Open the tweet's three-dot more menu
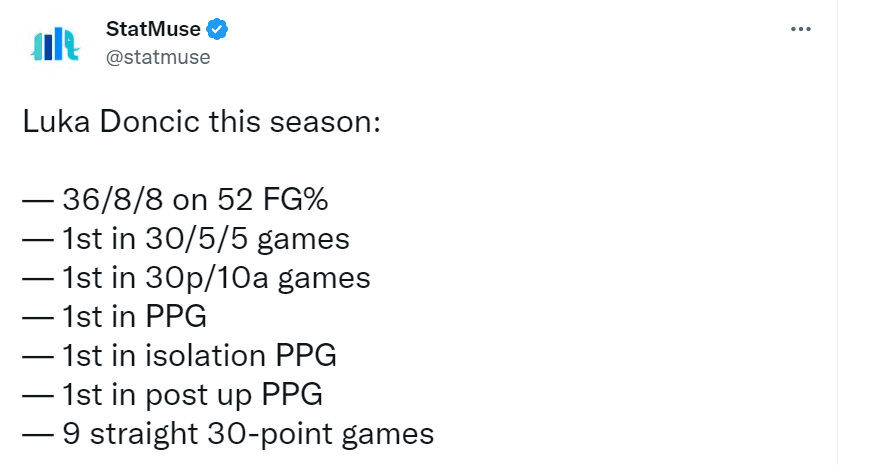Viewport: 869px width, 465px height. coord(801,29)
